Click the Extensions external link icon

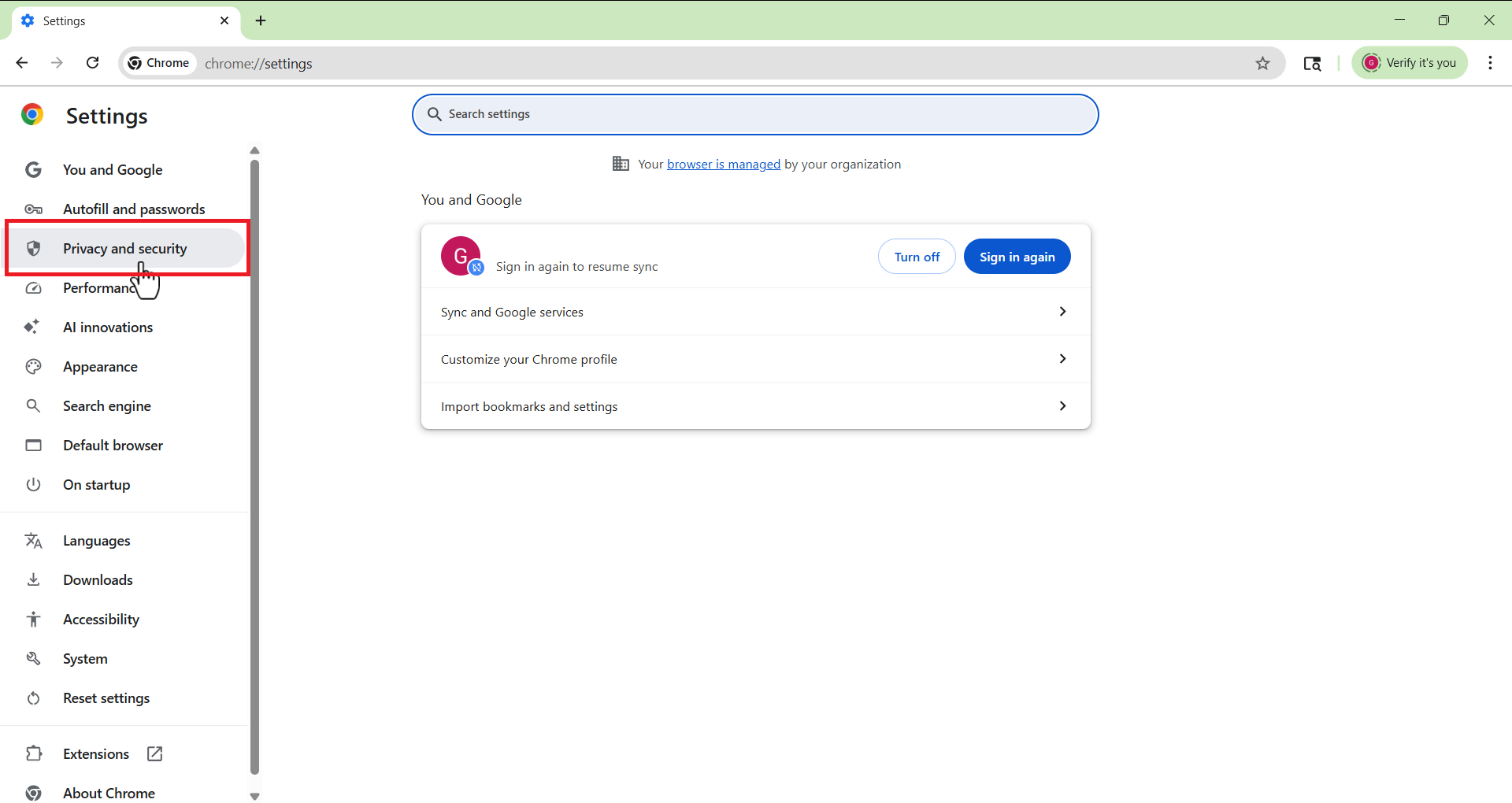155,753
